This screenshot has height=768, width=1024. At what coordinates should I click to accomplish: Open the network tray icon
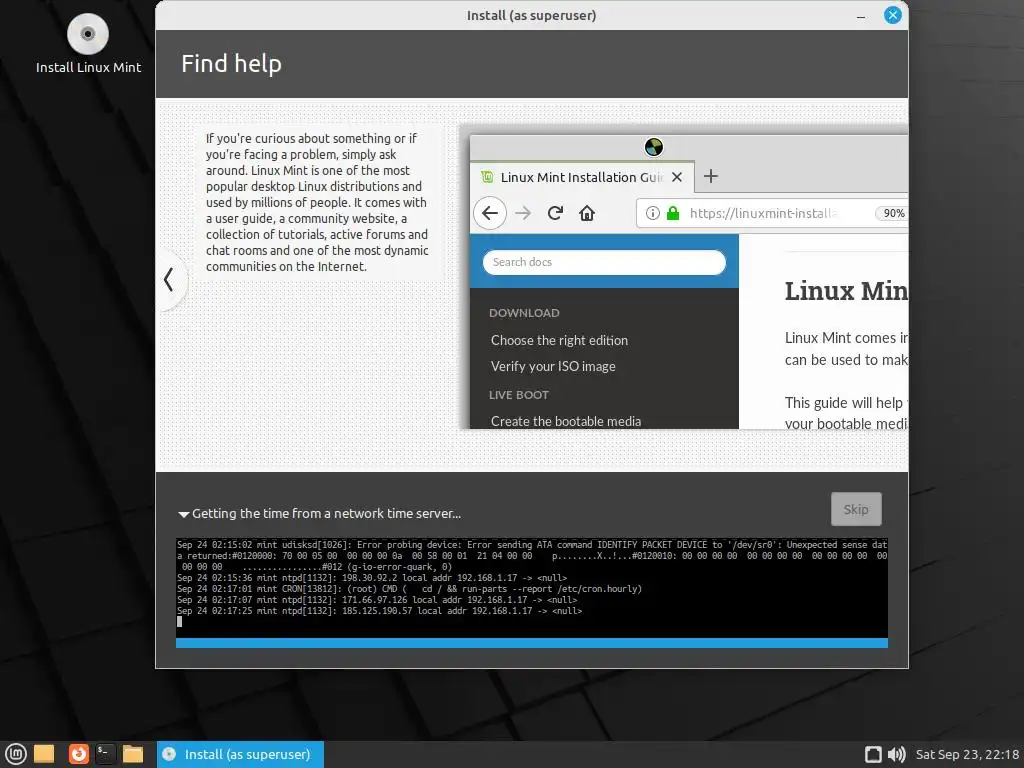[873, 754]
